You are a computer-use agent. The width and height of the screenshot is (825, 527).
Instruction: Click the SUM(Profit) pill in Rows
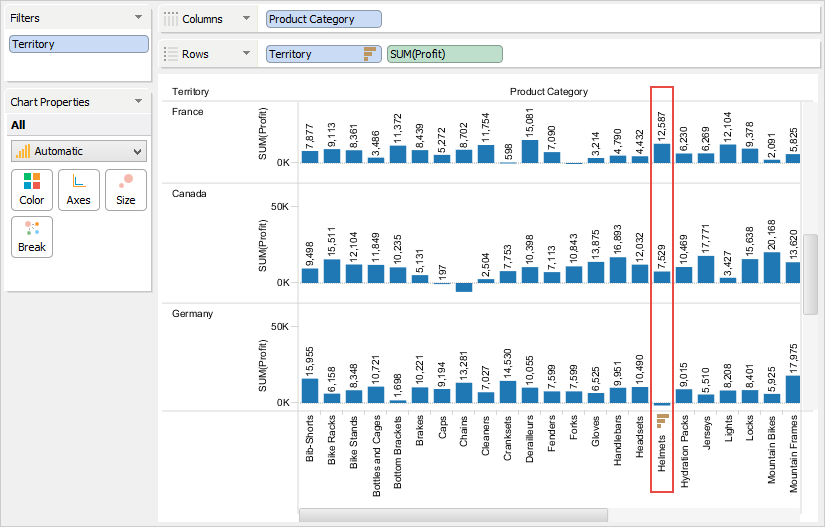(444, 54)
